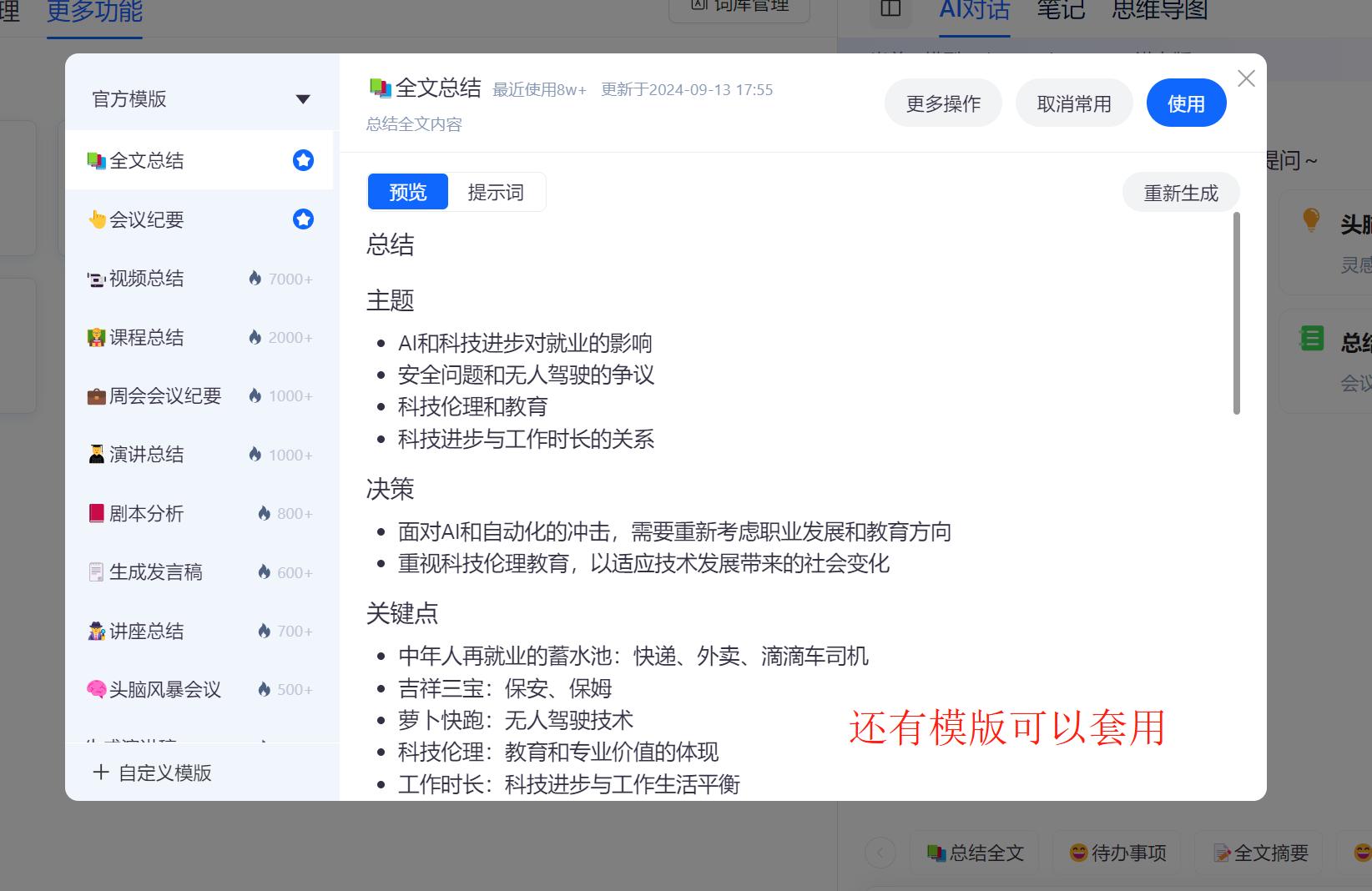Collapse the chip bar with left chevron
This screenshot has height=891, width=1372.
coord(880,853)
